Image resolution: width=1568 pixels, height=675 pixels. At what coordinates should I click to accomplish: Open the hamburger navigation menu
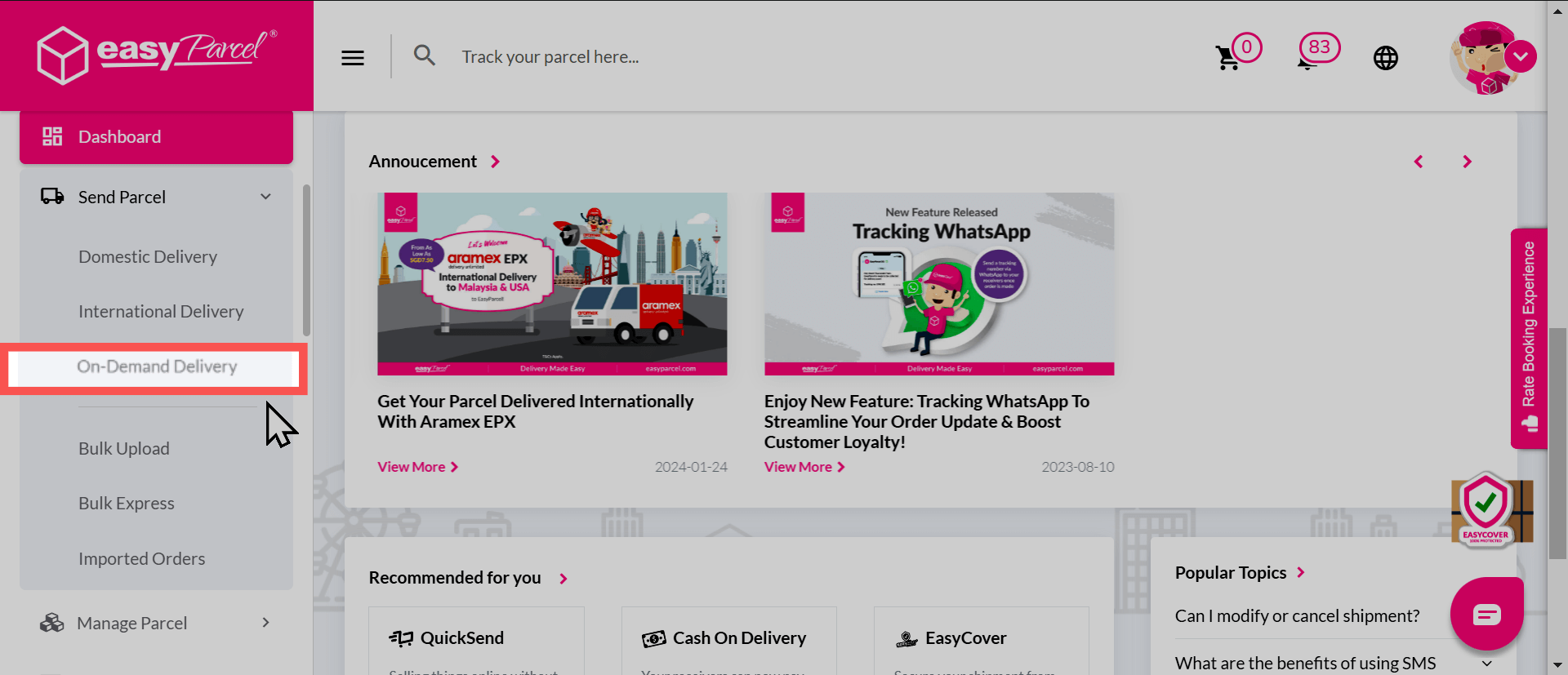tap(352, 57)
